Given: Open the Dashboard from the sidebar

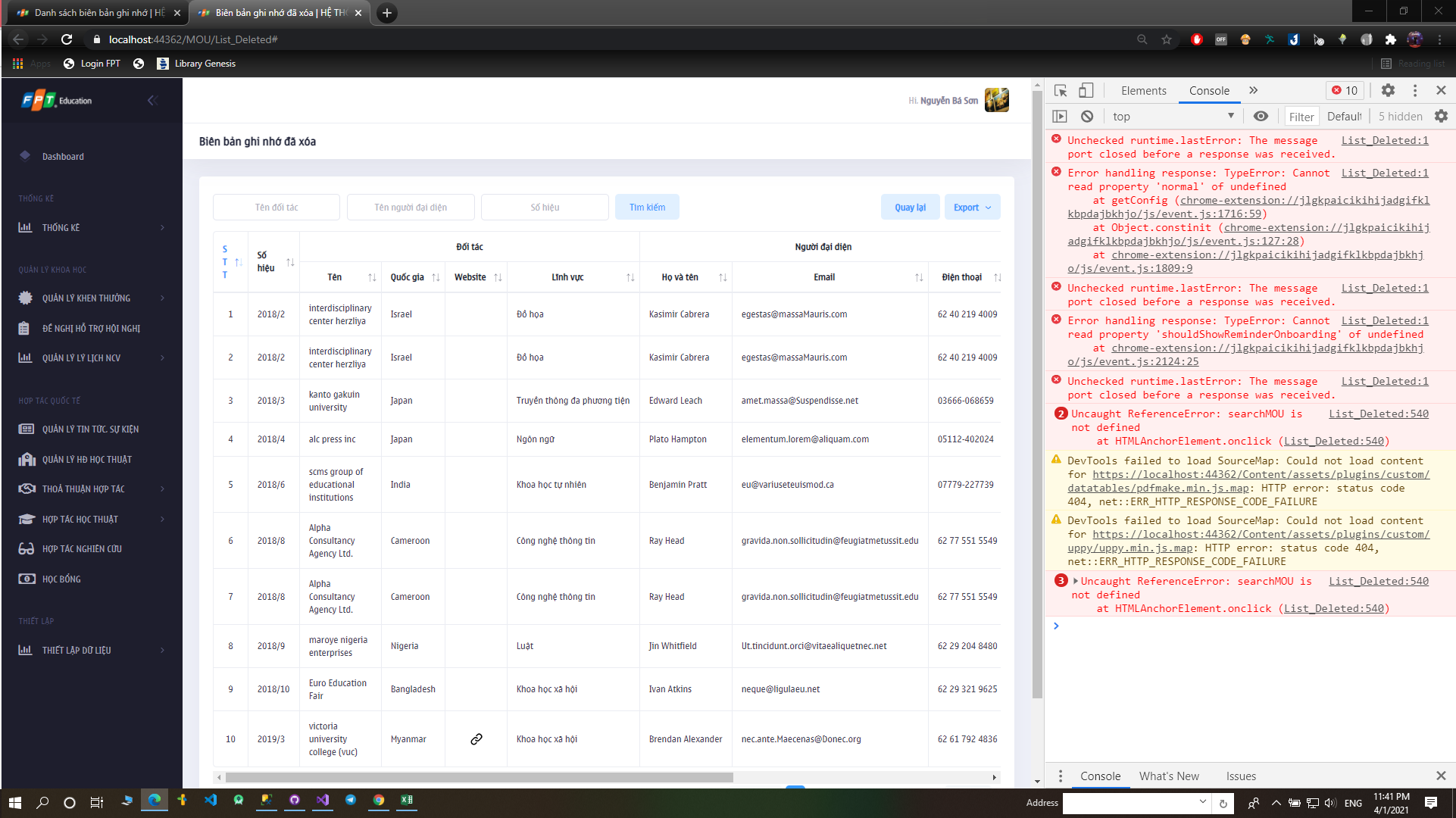Looking at the screenshot, I should [x=63, y=156].
